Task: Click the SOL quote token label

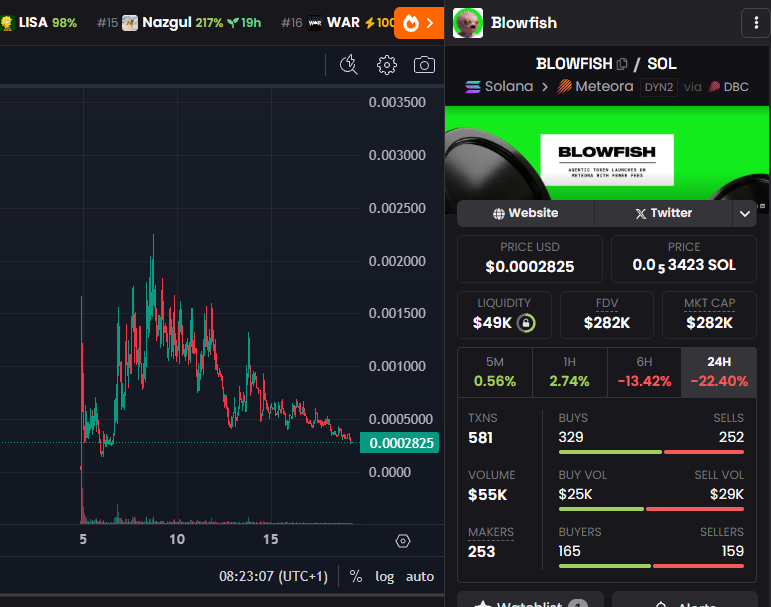Action: point(661,64)
